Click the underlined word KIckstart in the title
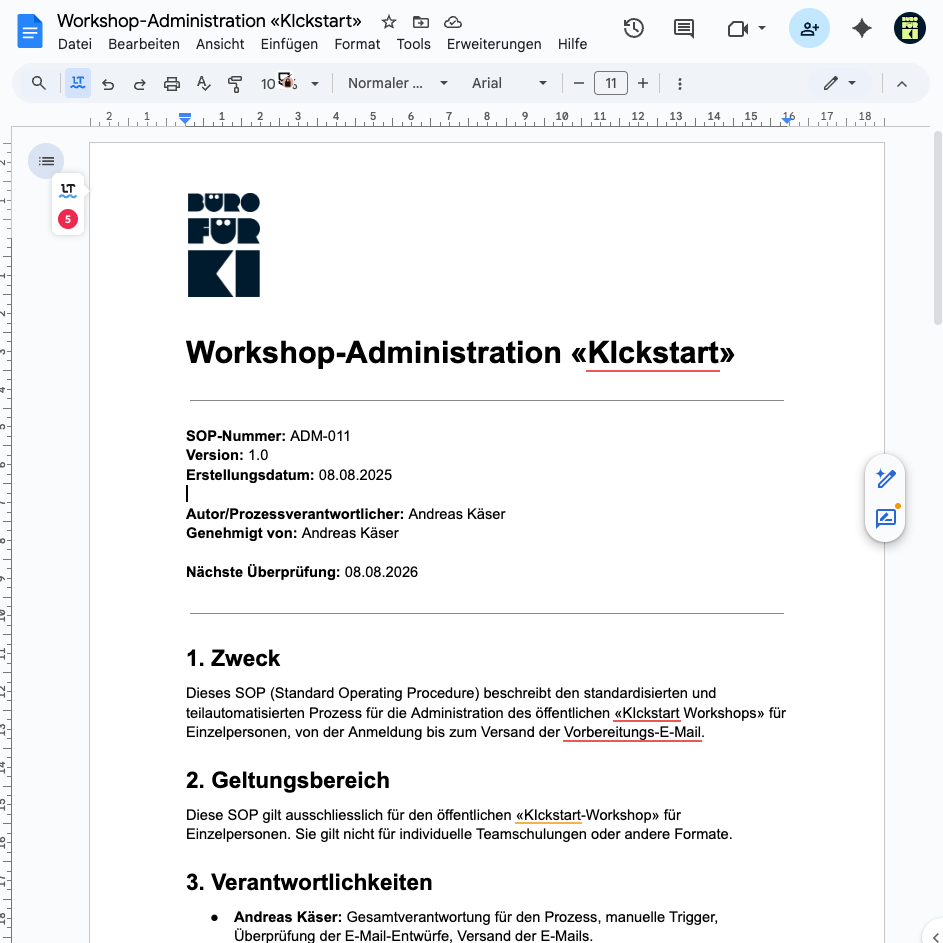 [653, 352]
